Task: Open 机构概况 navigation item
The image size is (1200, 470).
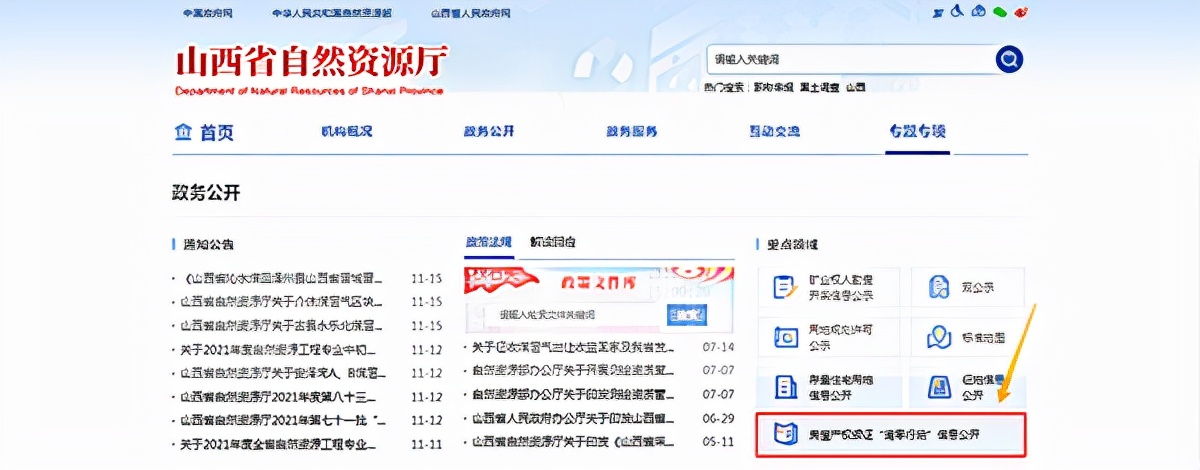Action: coord(346,132)
